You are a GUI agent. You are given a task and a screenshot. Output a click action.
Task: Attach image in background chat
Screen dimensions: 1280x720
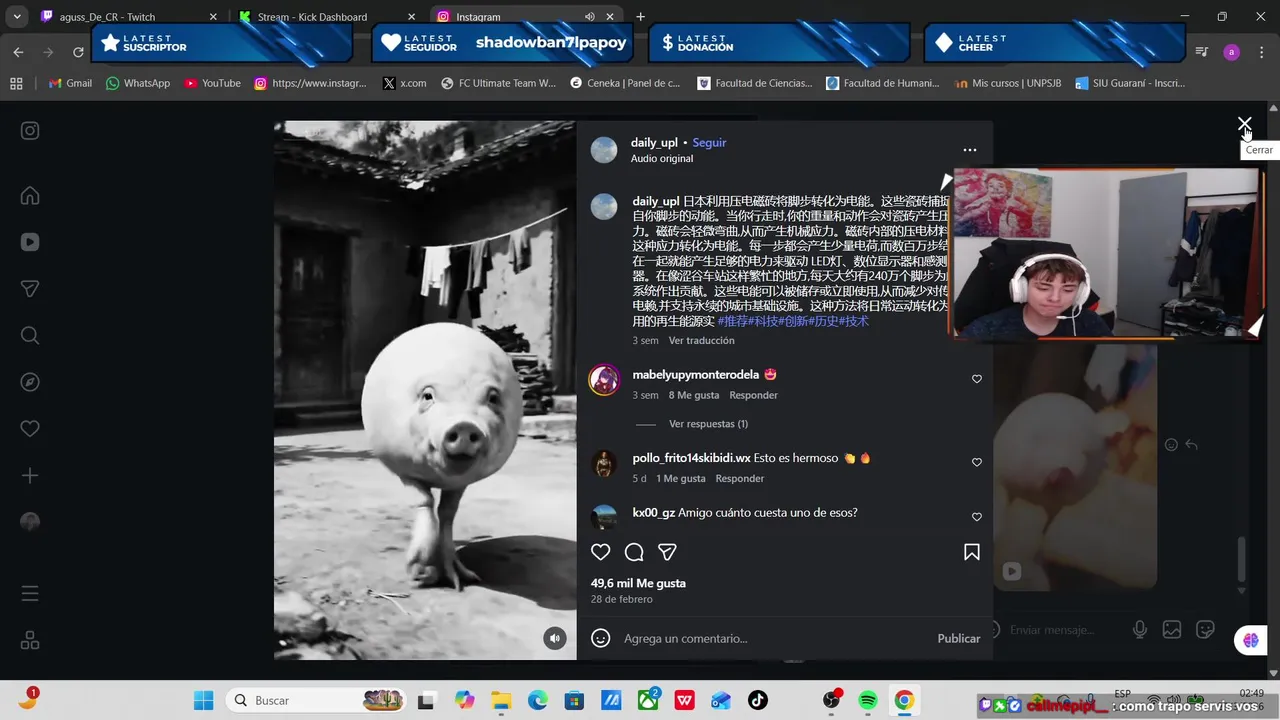click(x=1172, y=630)
